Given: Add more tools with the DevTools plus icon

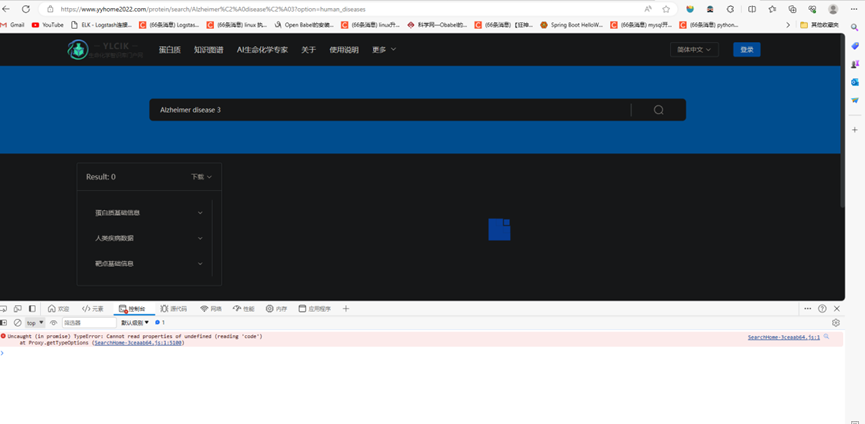Looking at the screenshot, I should click(x=346, y=309).
